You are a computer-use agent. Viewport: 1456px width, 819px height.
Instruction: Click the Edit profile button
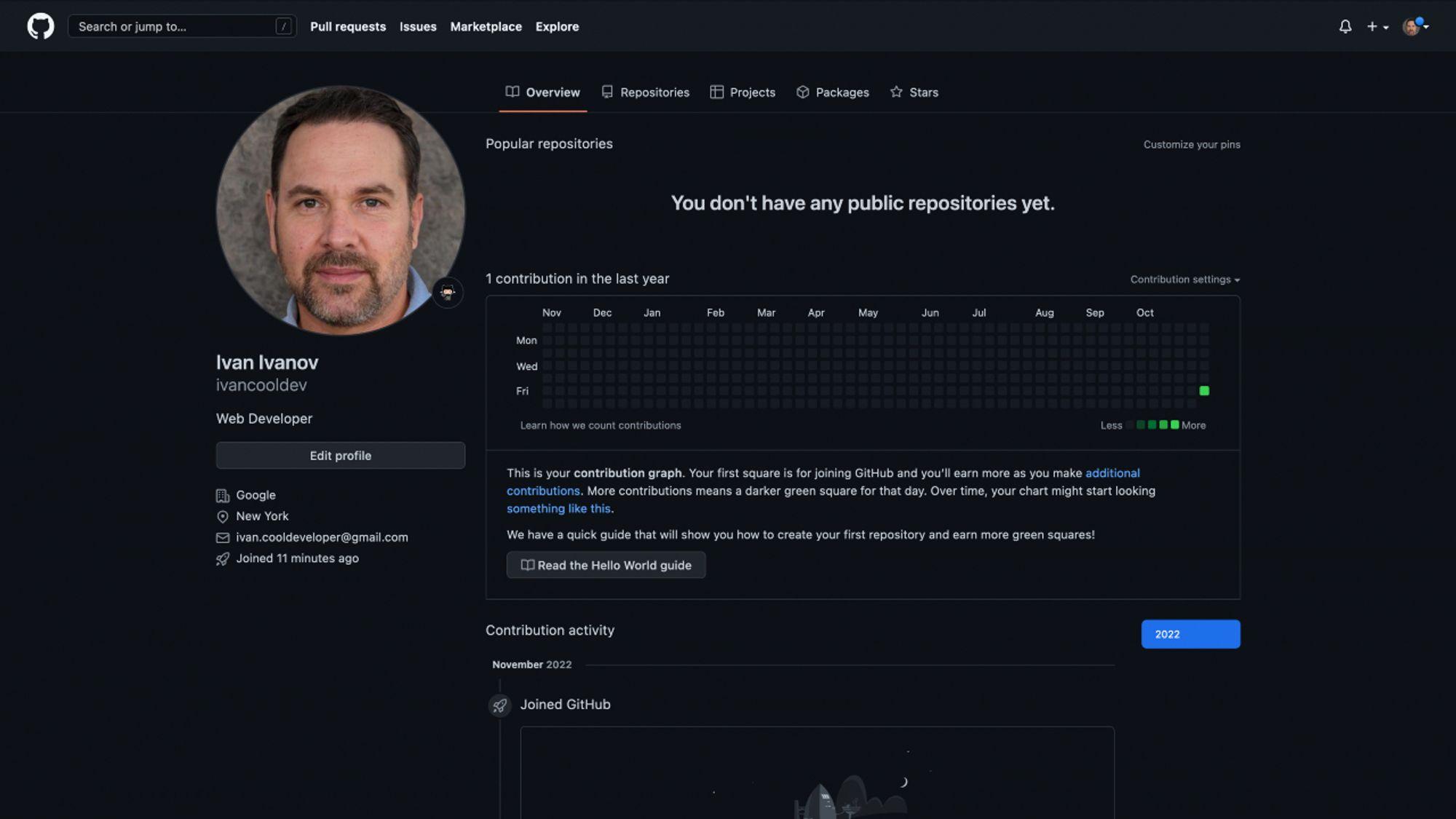tap(340, 455)
